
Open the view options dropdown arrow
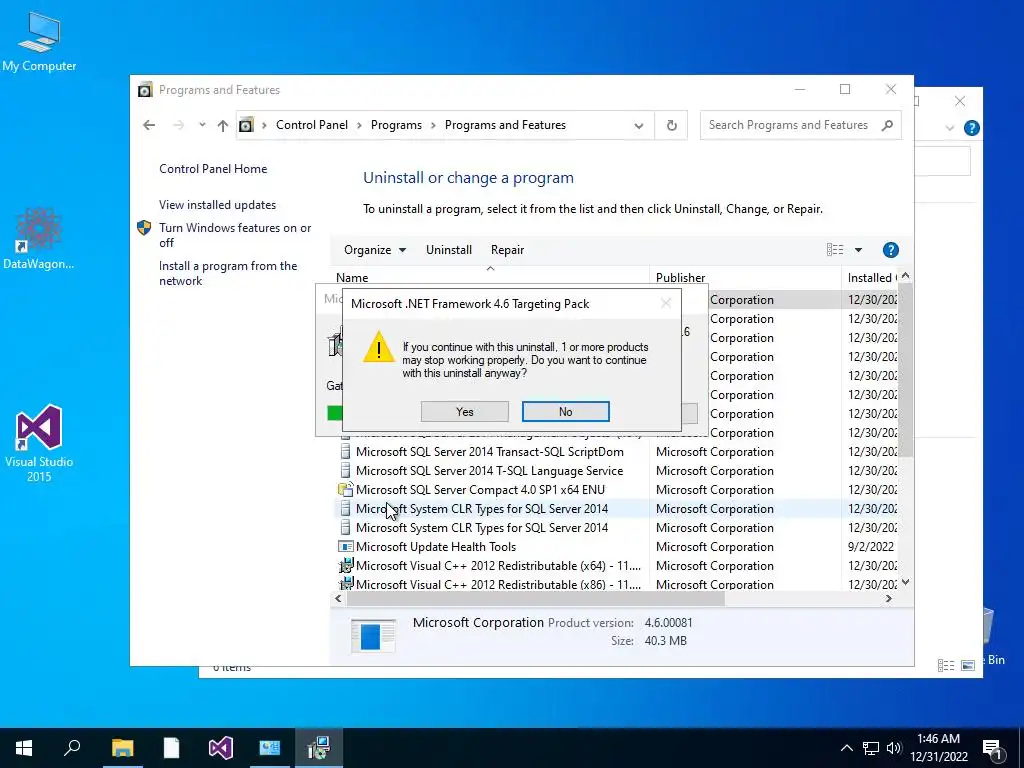tap(858, 249)
